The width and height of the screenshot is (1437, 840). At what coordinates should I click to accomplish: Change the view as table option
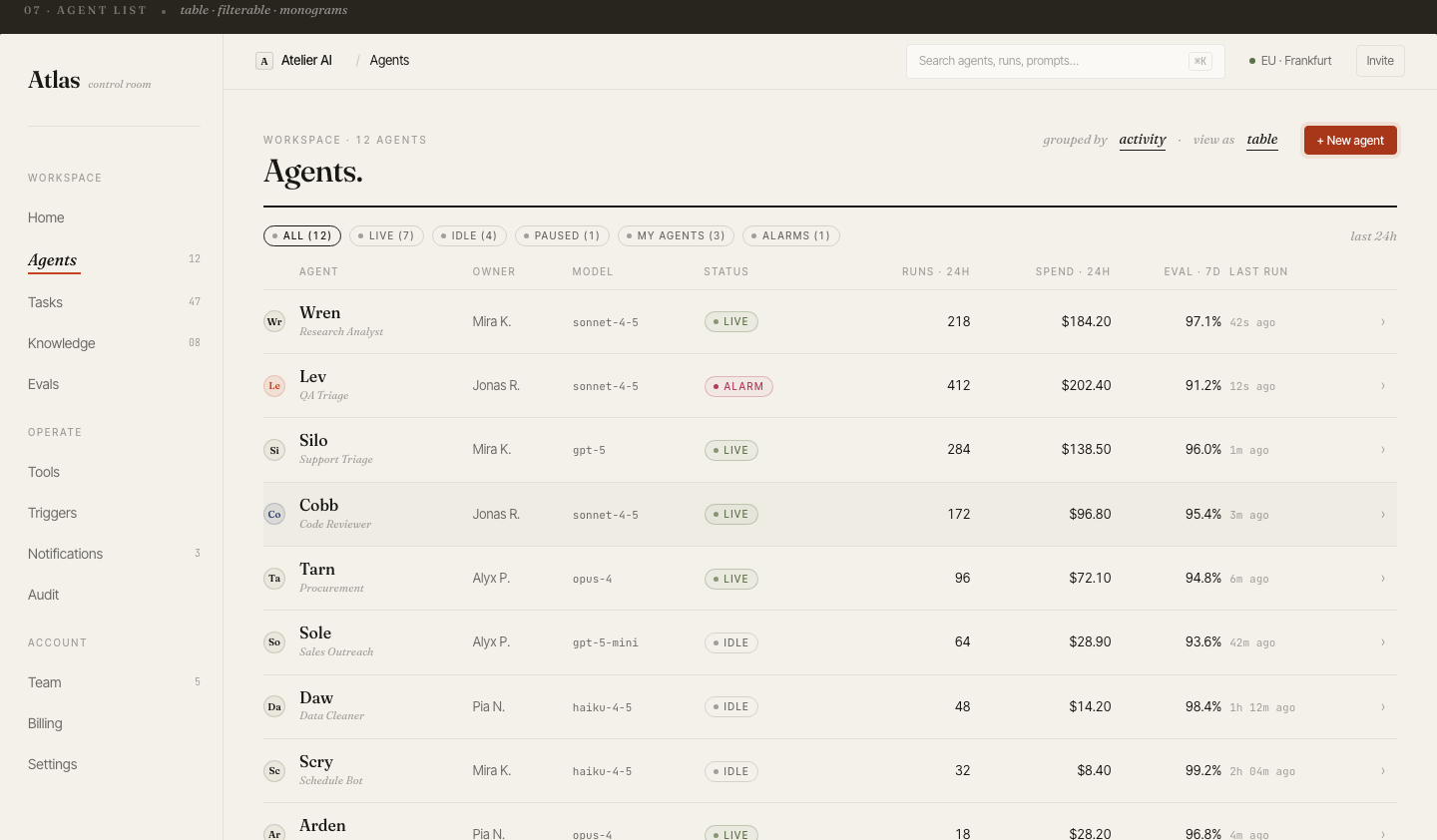click(x=1262, y=140)
